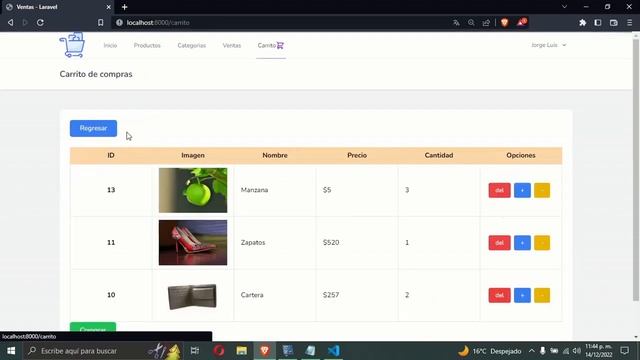Click the page vertical scrollbar

point(636,171)
